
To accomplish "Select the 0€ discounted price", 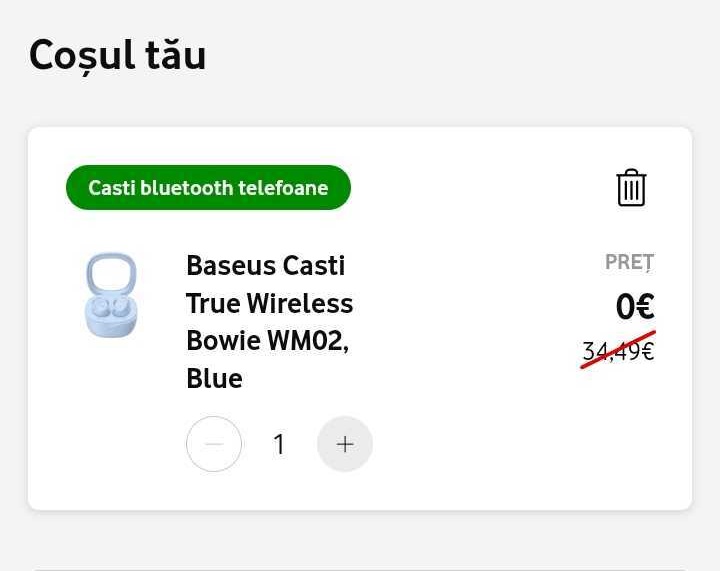I will click(x=635, y=306).
